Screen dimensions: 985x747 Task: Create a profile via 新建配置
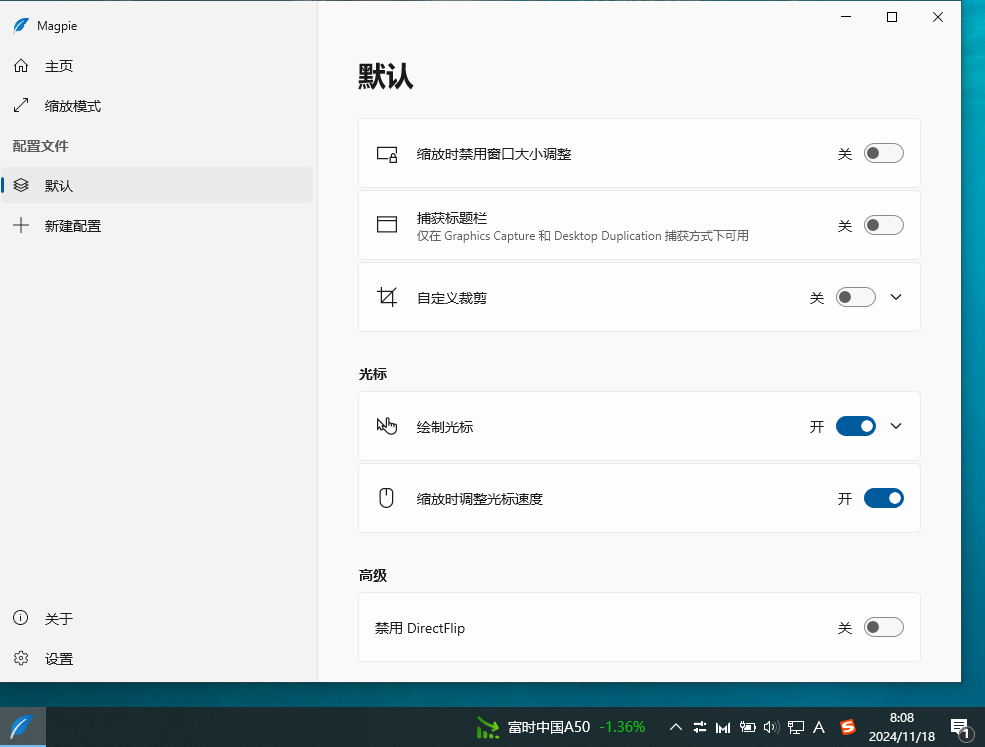point(157,226)
